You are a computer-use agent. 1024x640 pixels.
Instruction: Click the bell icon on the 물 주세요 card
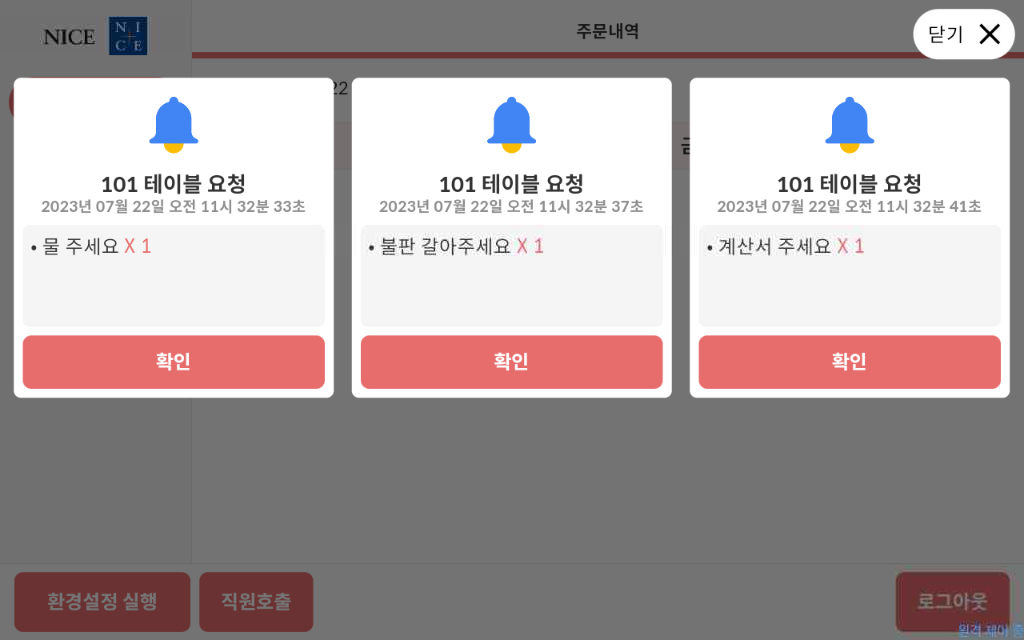click(173, 125)
